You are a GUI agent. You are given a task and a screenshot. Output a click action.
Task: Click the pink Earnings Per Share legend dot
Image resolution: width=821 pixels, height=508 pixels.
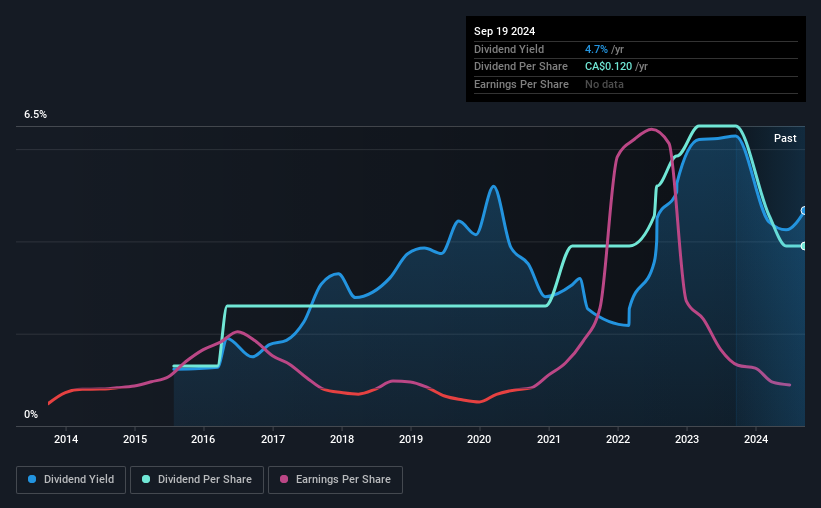click(284, 479)
